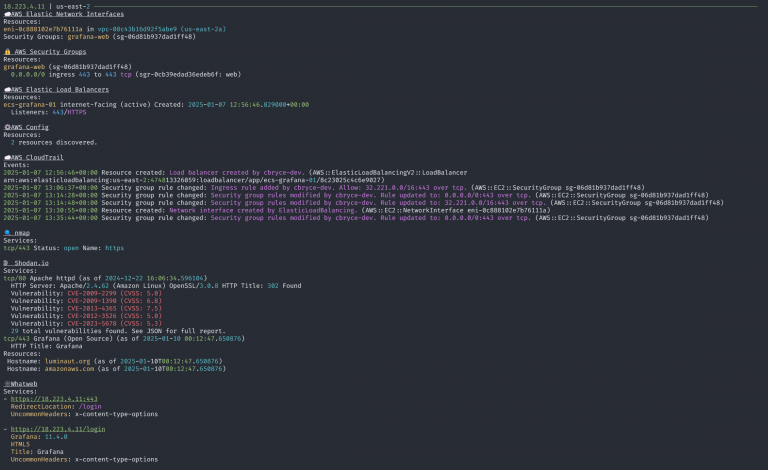Click the '29 total vulnerabilities found' line
The image size is (768, 470).
point(118,331)
